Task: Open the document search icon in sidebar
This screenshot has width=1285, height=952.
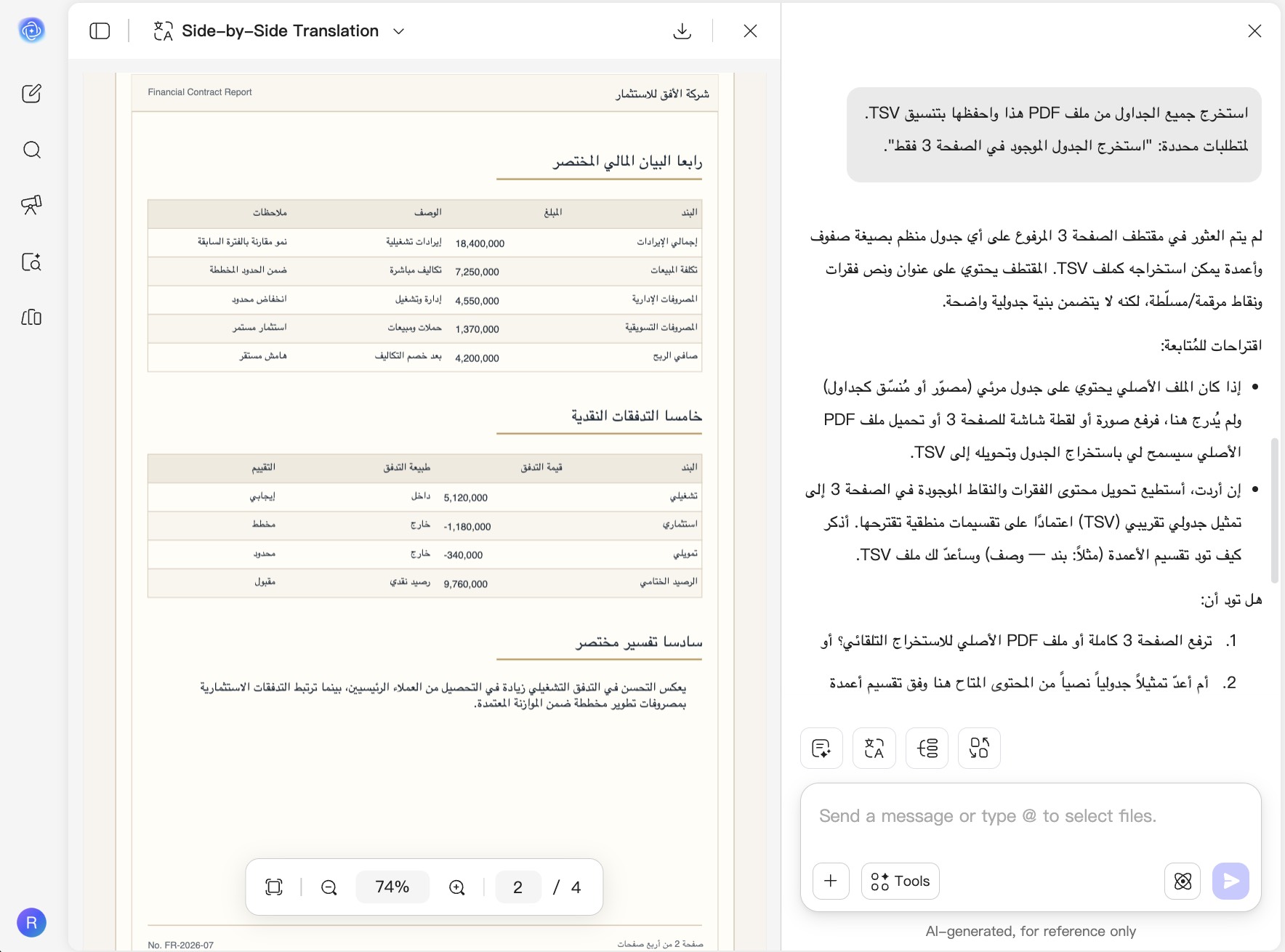Action: (31, 262)
